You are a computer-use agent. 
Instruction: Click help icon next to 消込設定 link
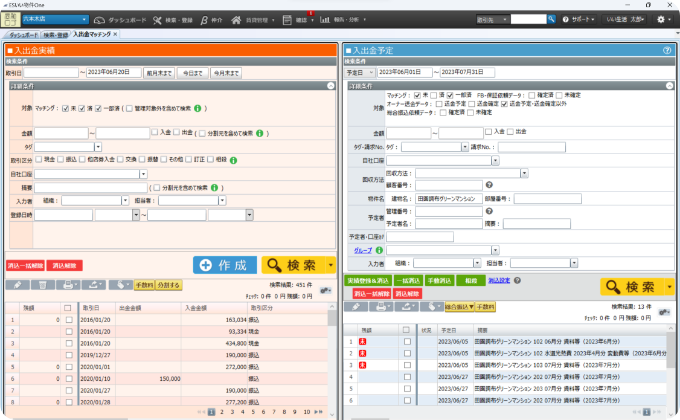tap(517, 281)
